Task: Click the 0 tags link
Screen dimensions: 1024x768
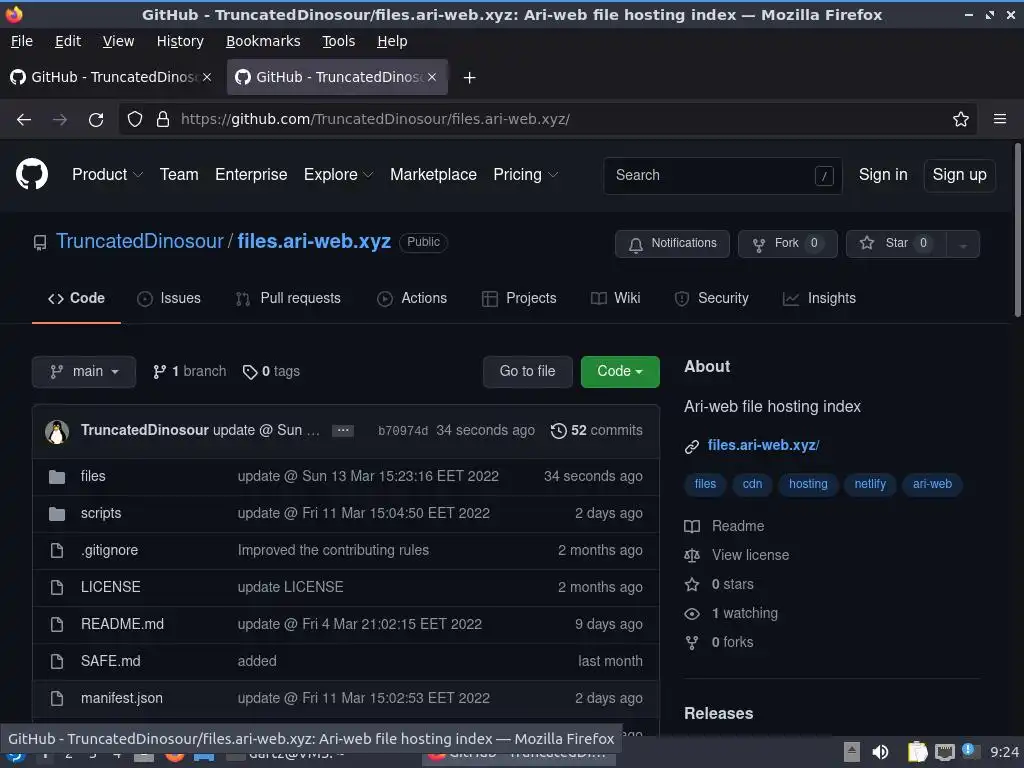Action: (x=271, y=372)
